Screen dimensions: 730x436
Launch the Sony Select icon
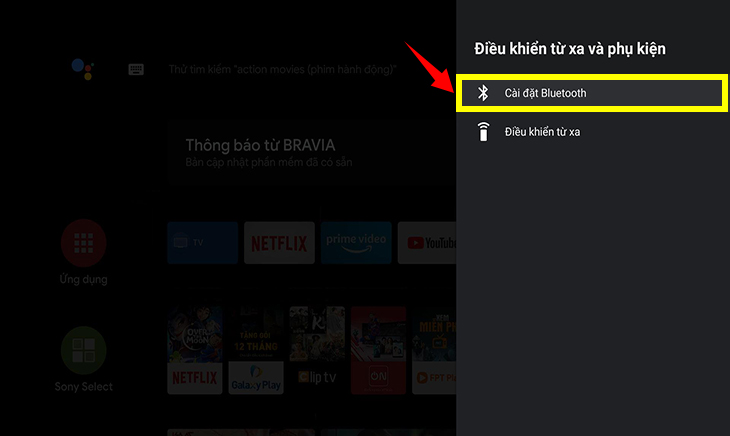tap(84, 350)
